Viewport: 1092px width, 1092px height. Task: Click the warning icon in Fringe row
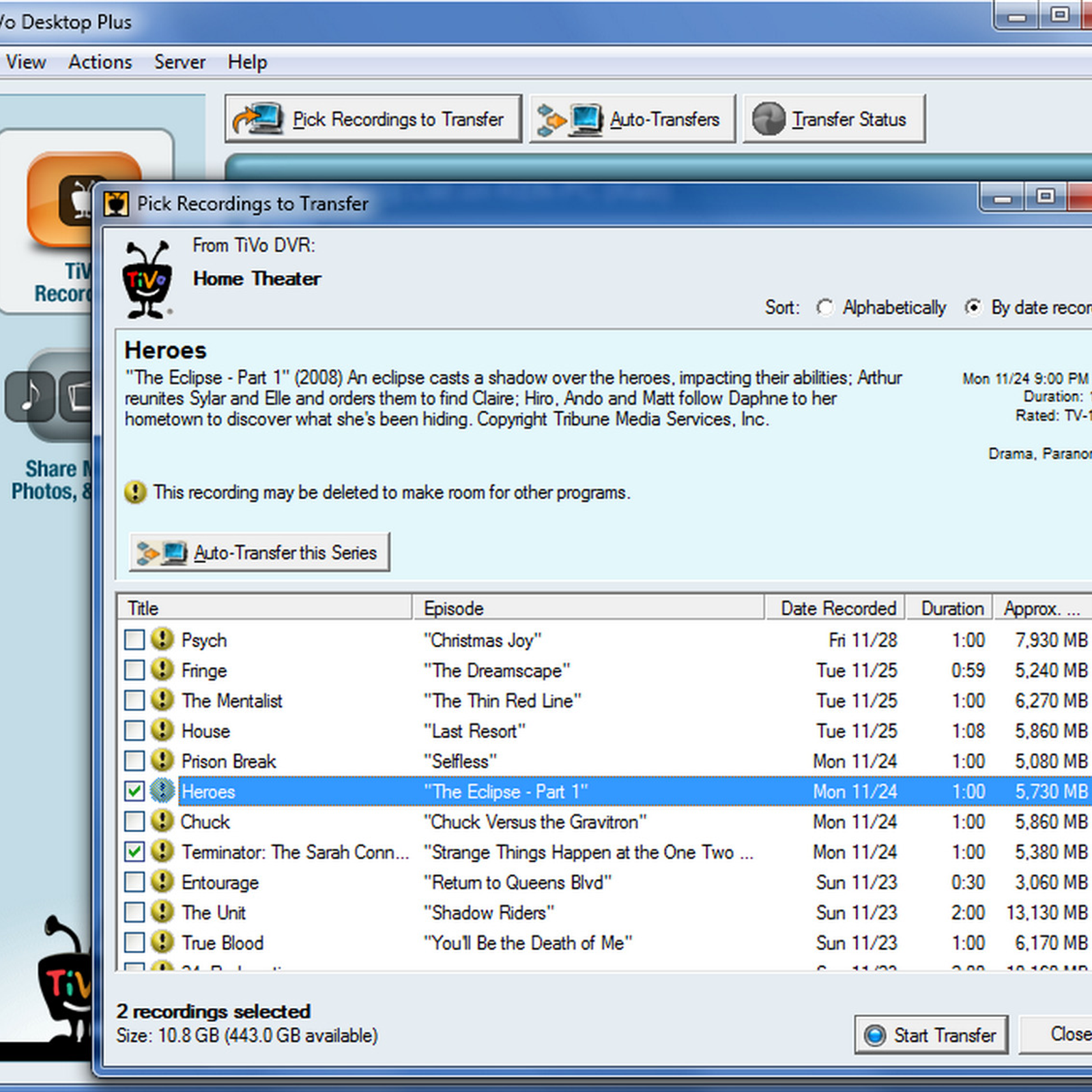[162, 670]
